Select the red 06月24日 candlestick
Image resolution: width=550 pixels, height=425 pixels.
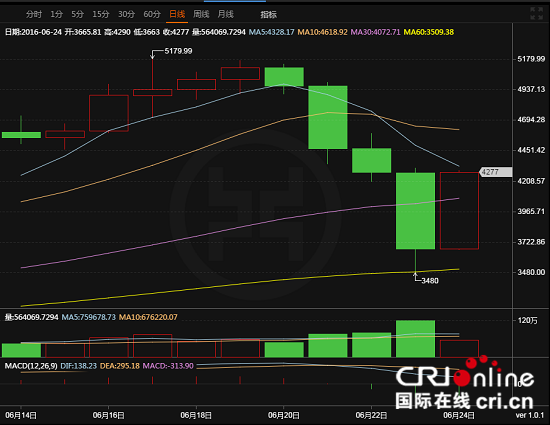(x=459, y=211)
